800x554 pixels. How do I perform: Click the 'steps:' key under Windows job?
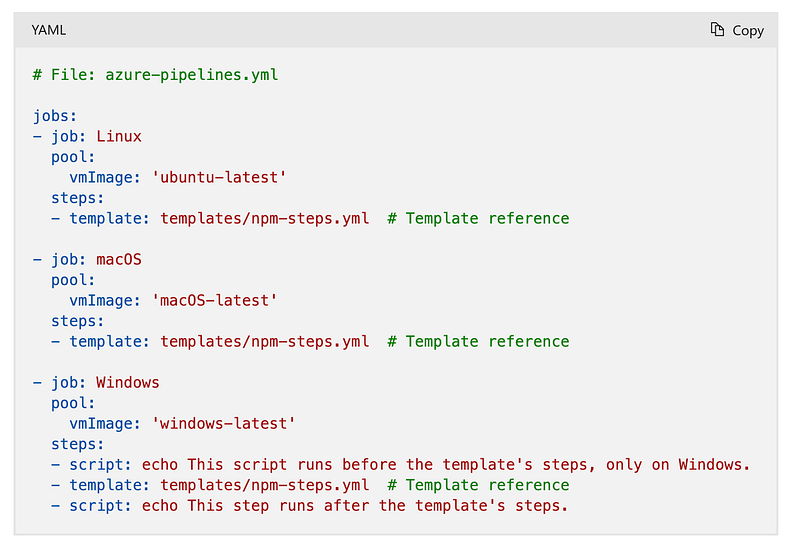coord(78,444)
